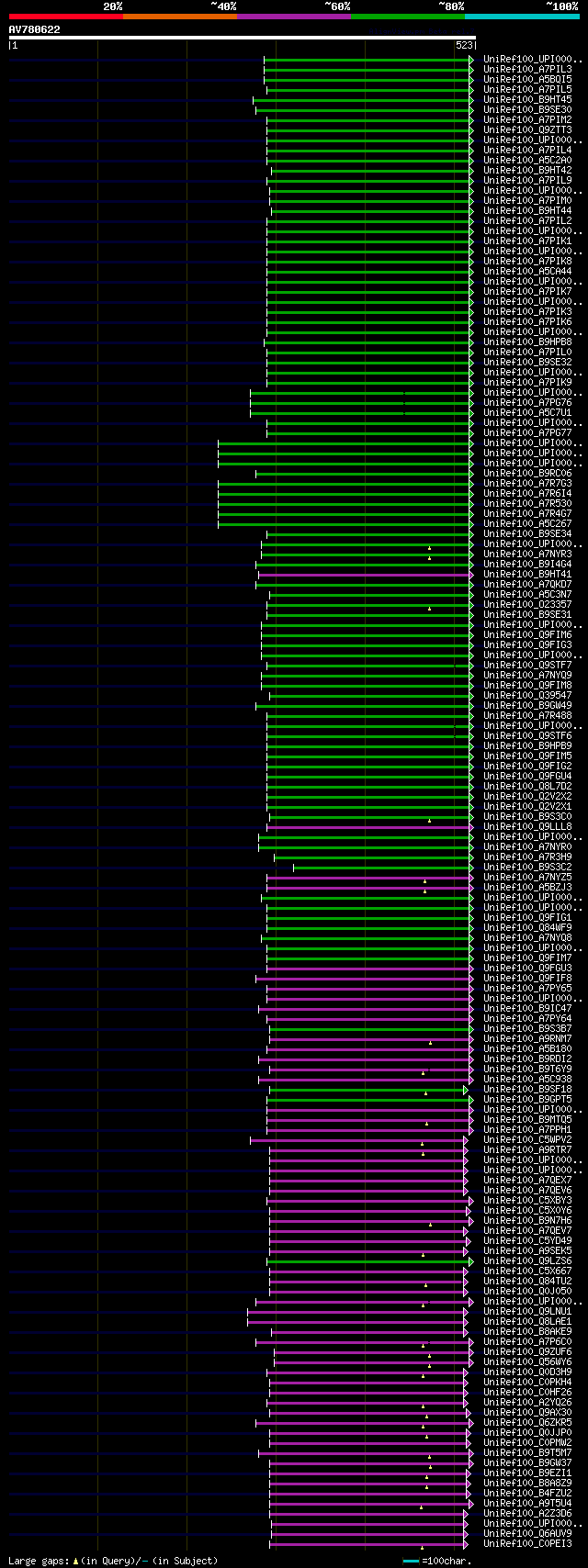
Task: Click green arrowhead beside UniRef100_B9GPT5
Action: click(471, 1099)
